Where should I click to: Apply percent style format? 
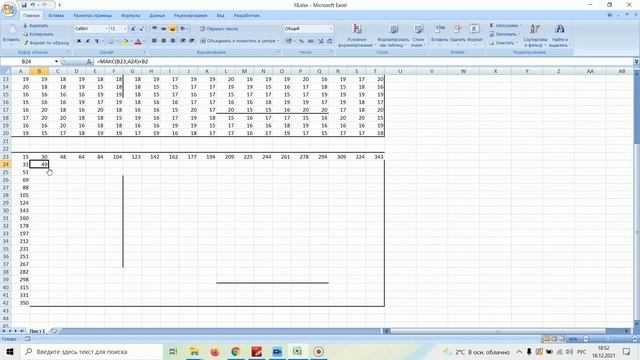[301, 41]
